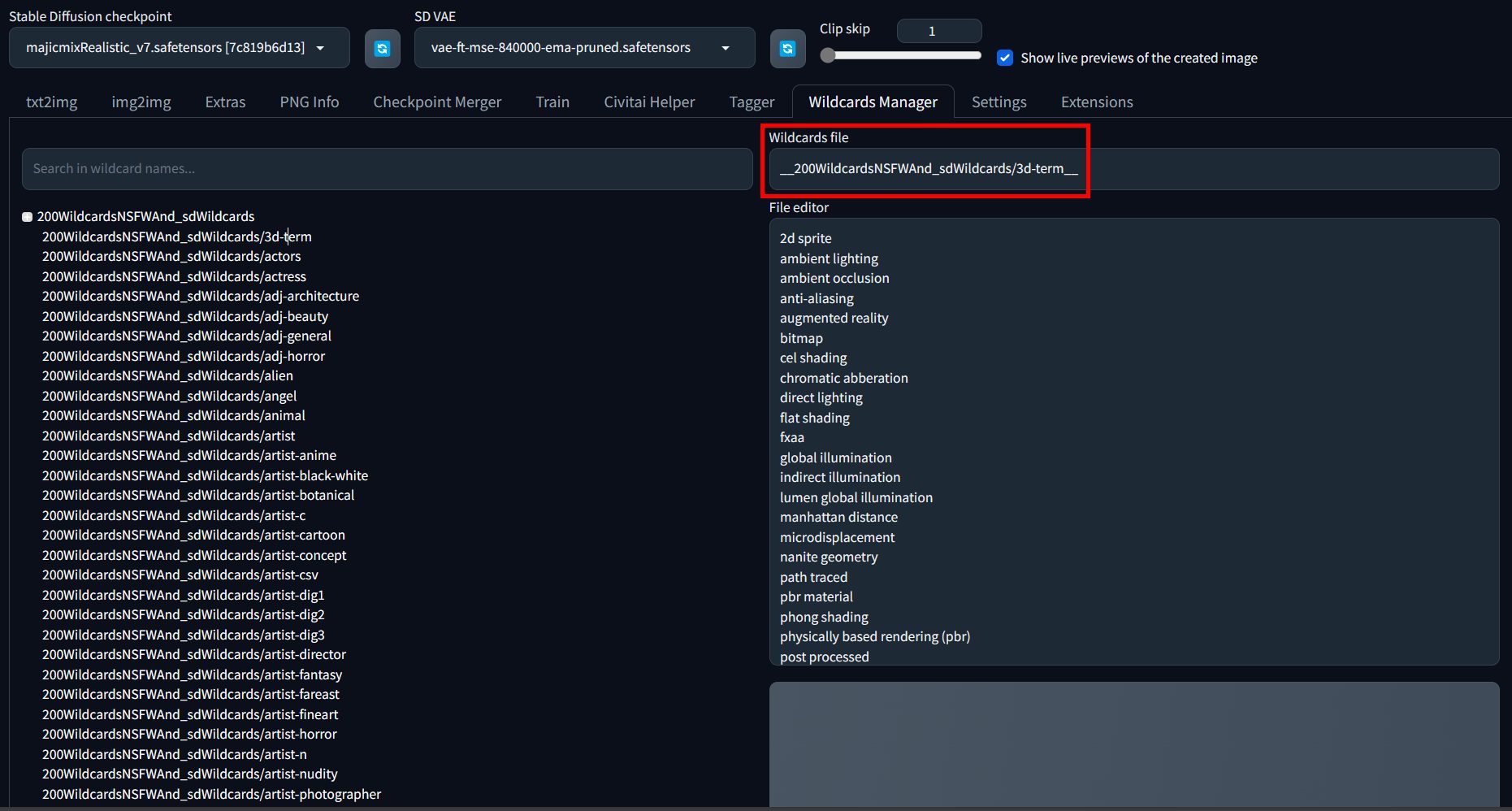Click the Wildcards file text field
Image resolution: width=1512 pixels, height=811 pixels.
tap(1133, 169)
